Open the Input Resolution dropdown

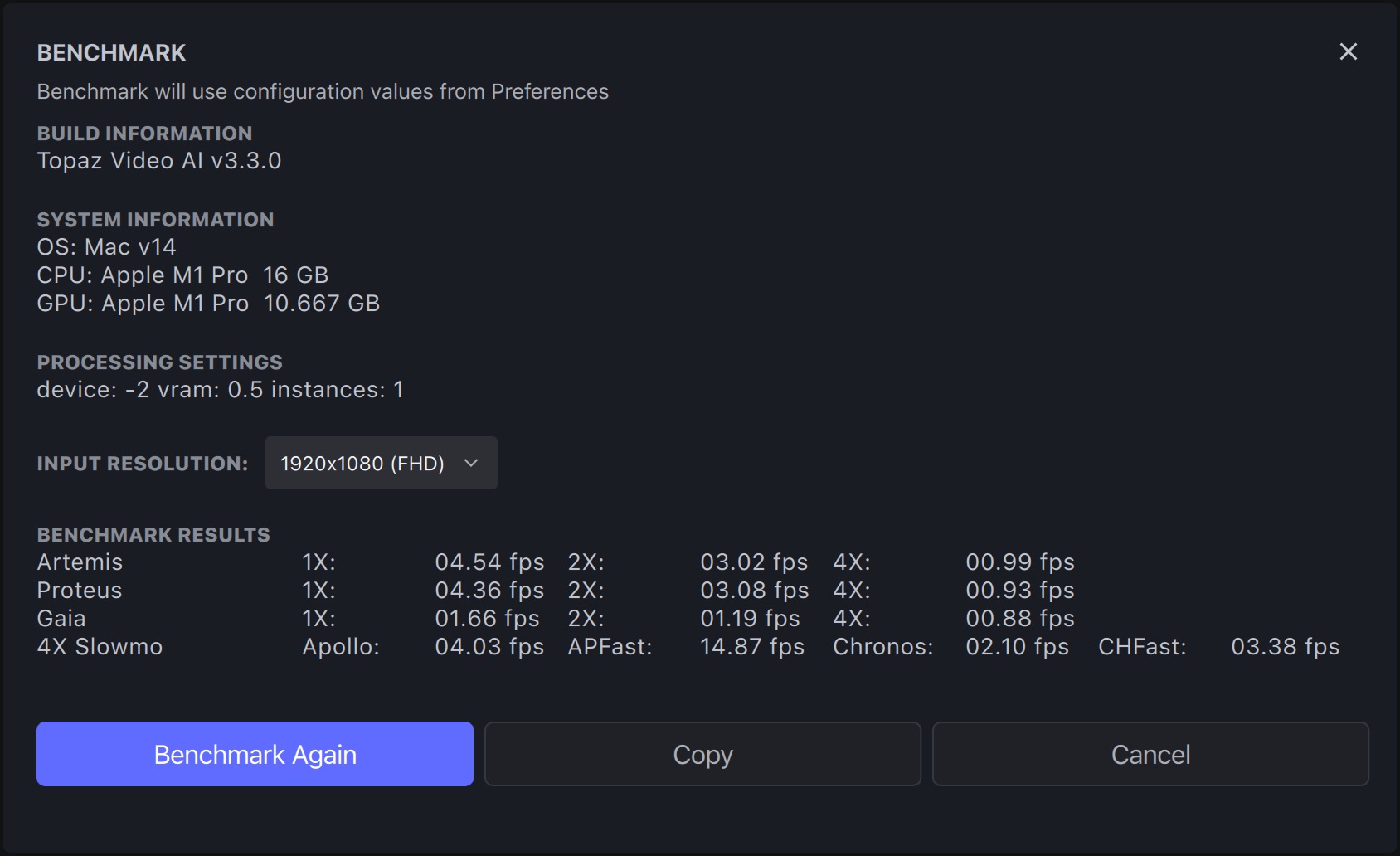coord(381,463)
